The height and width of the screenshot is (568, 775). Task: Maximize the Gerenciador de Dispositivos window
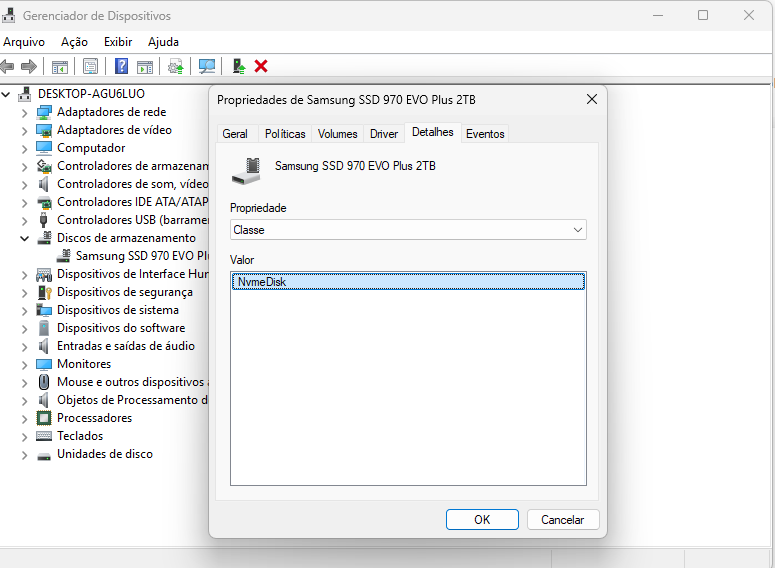click(x=703, y=15)
